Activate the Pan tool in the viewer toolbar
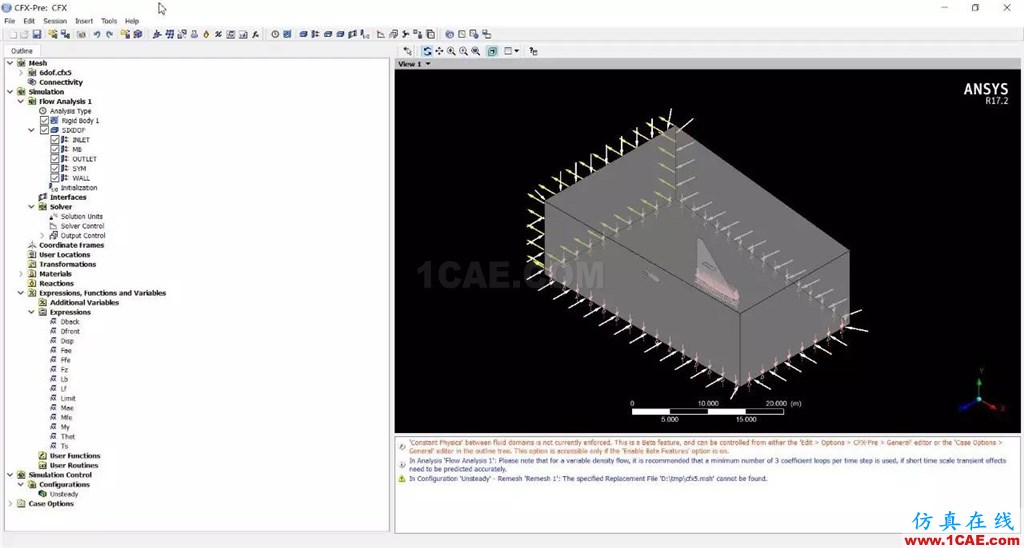 point(439,50)
